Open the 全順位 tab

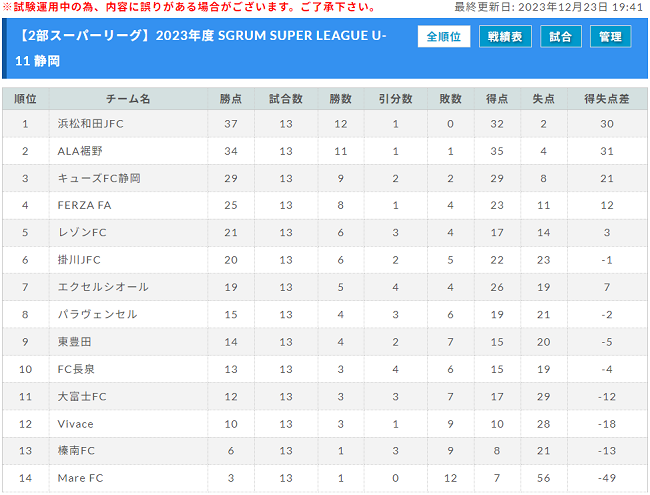tap(444, 36)
